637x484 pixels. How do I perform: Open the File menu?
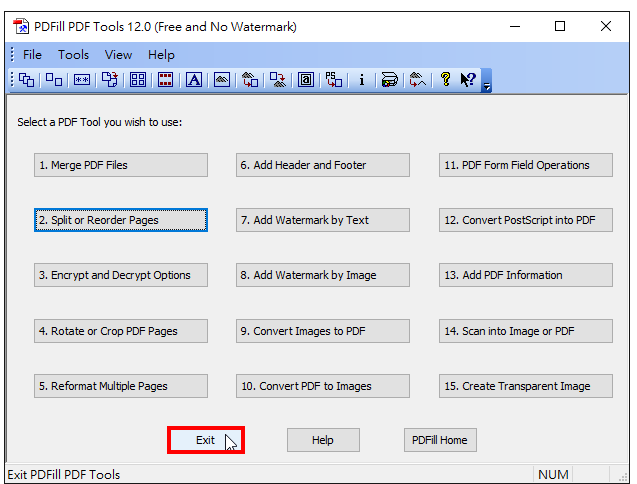click(x=32, y=54)
